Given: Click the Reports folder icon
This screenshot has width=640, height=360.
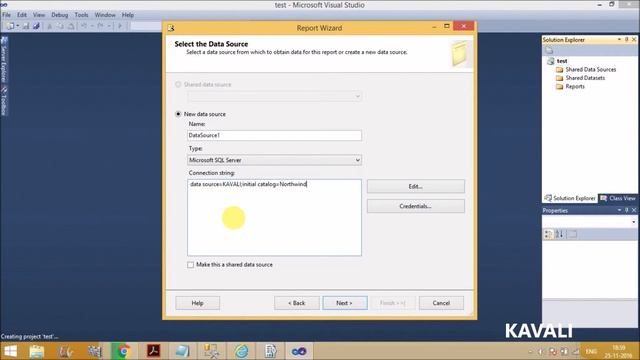Looking at the screenshot, I should point(560,87).
